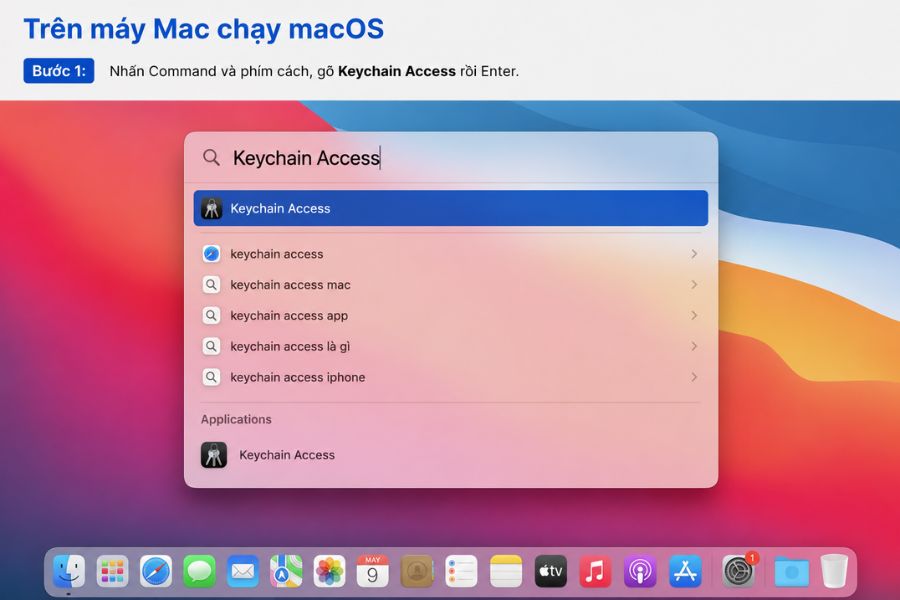
Task: Choose the 'keychain access app' suggestion
Action: coord(451,316)
